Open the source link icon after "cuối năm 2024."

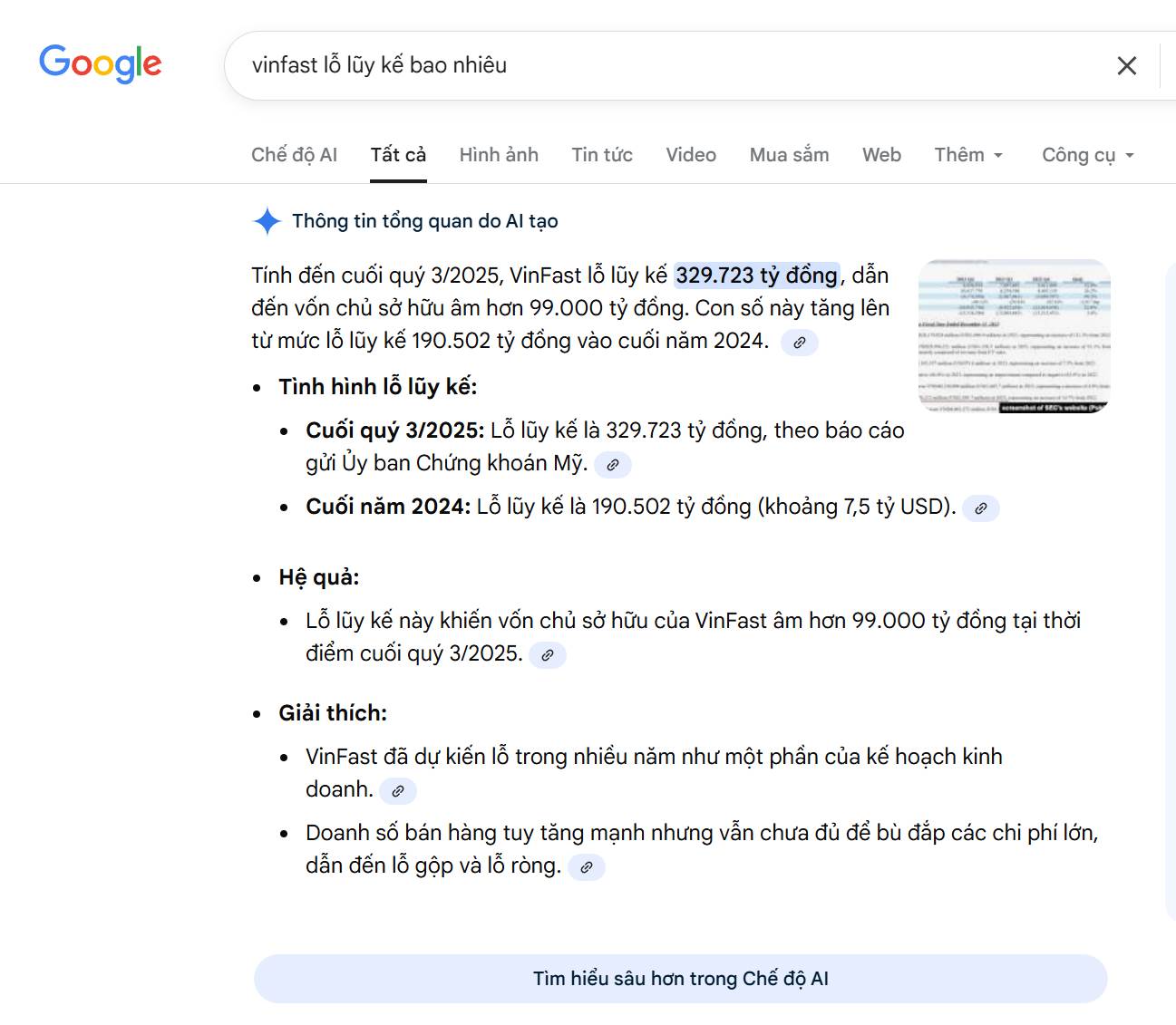tap(800, 343)
